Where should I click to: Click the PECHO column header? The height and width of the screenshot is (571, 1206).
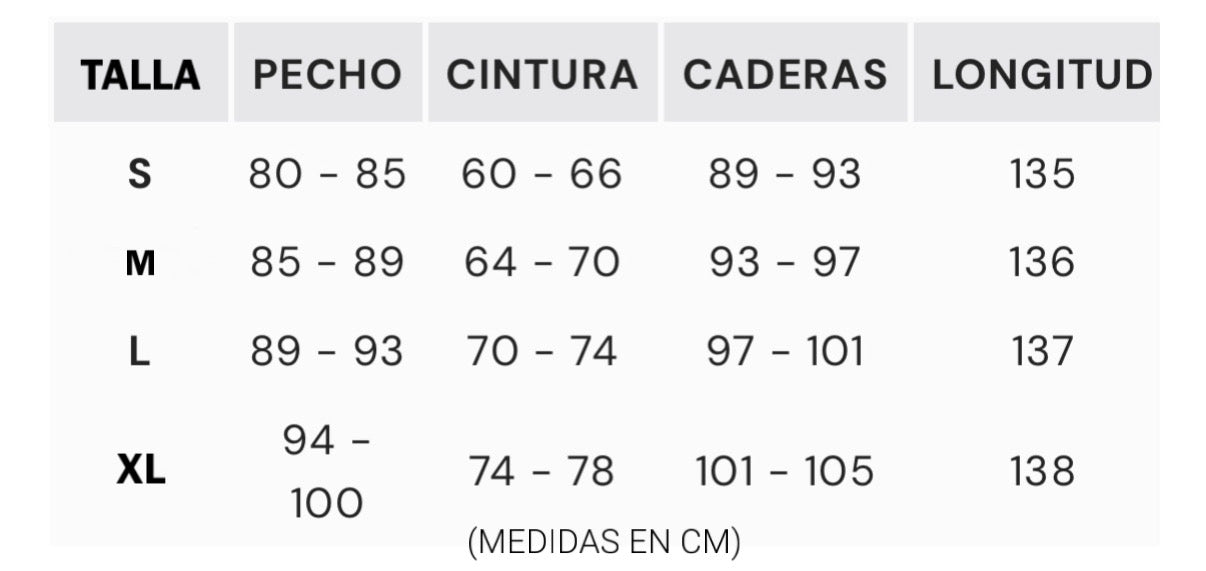pos(327,75)
